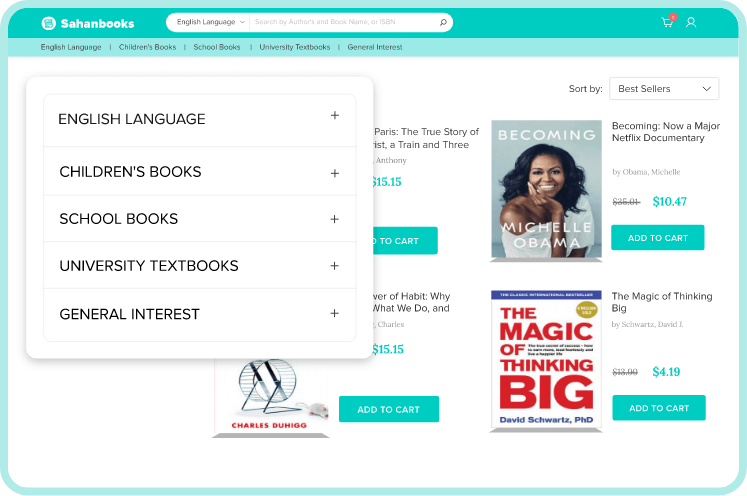Click the Sahanbooks logo
The image size is (747, 496).
coord(88,23)
